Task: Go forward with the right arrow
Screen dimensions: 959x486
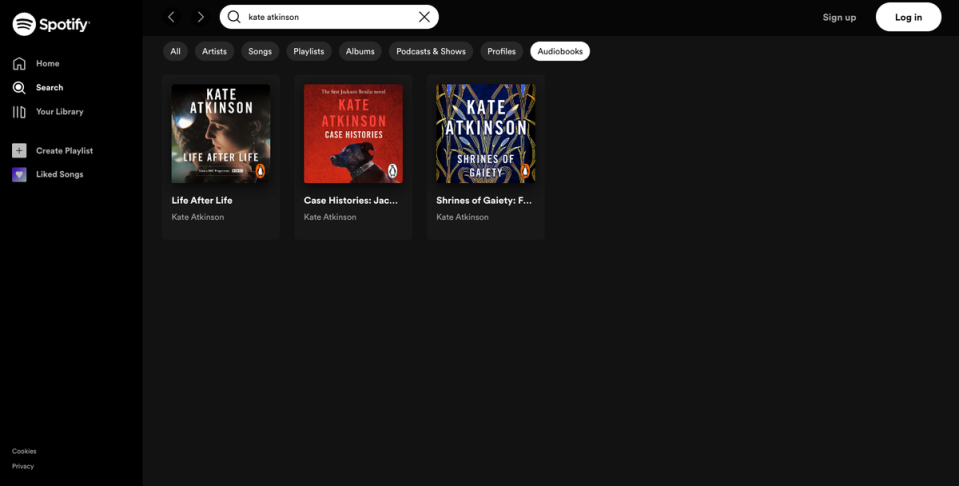Action: click(x=201, y=17)
